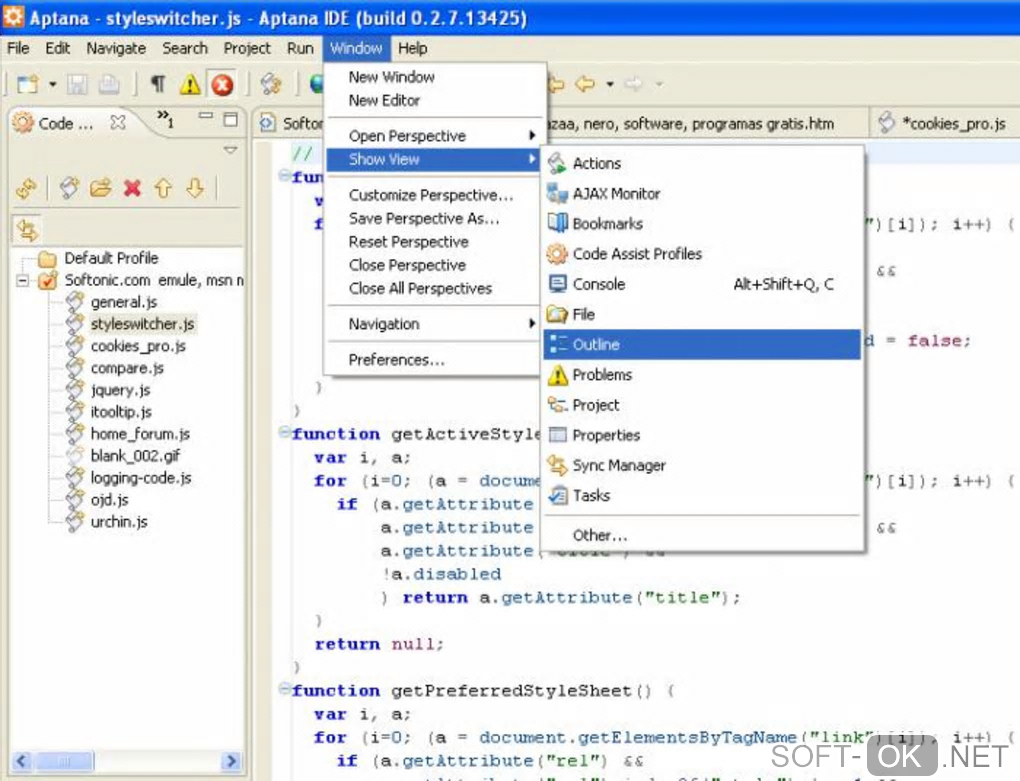Screen dimensions: 1020x781
Task: Show the Actions view
Action: point(702,163)
